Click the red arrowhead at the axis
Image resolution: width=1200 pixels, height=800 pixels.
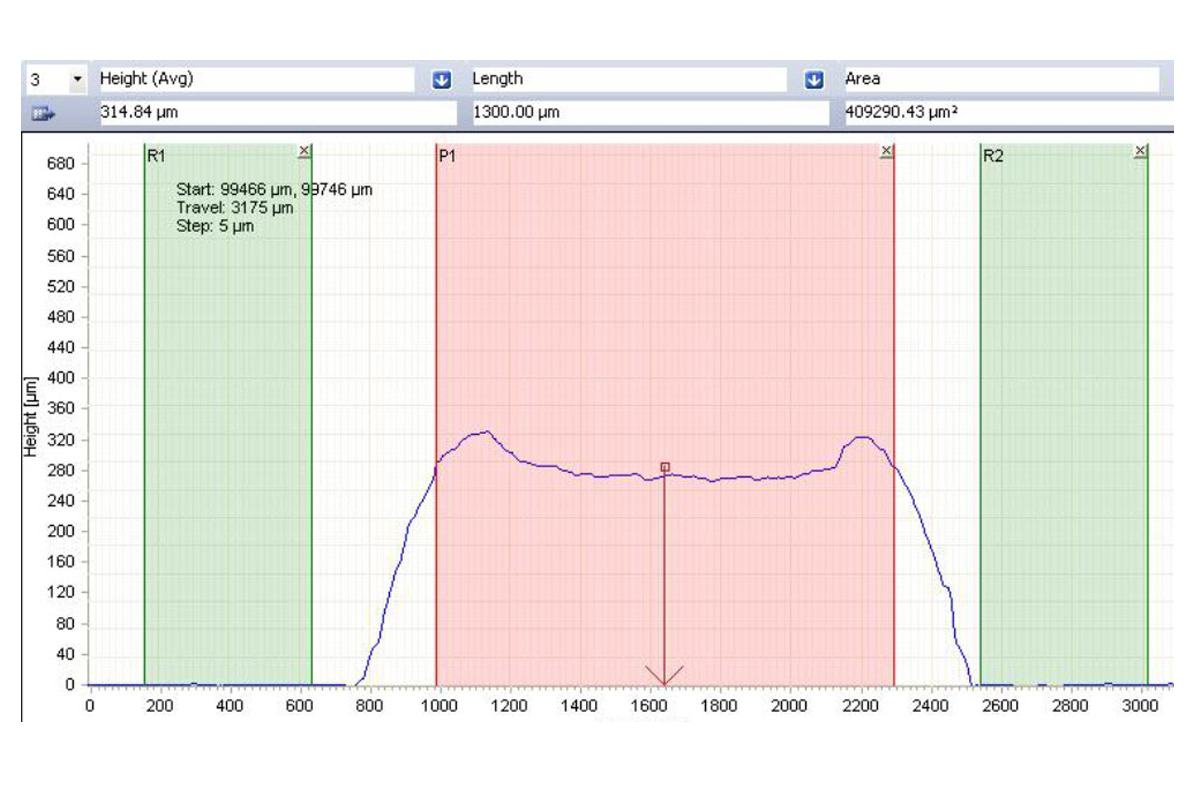(664, 677)
